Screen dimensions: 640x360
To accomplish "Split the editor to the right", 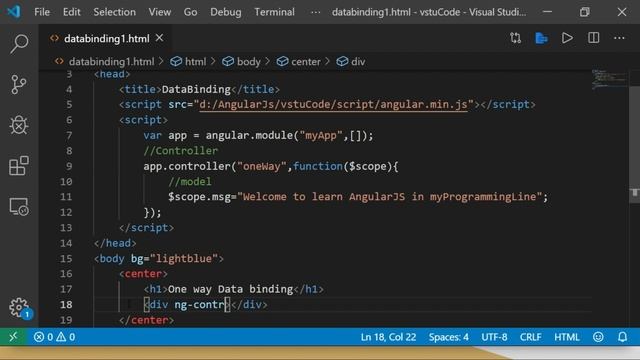I will click(593, 38).
